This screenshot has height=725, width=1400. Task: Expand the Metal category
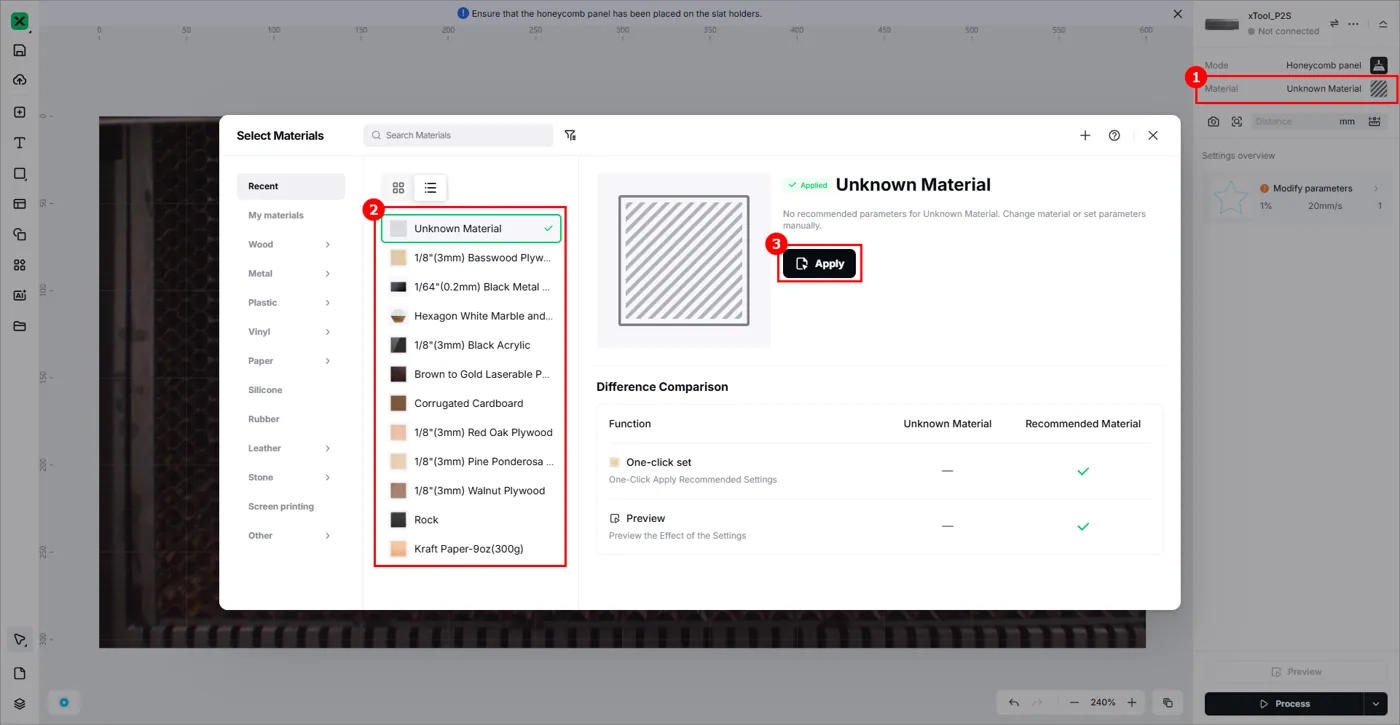[x=328, y=273]
